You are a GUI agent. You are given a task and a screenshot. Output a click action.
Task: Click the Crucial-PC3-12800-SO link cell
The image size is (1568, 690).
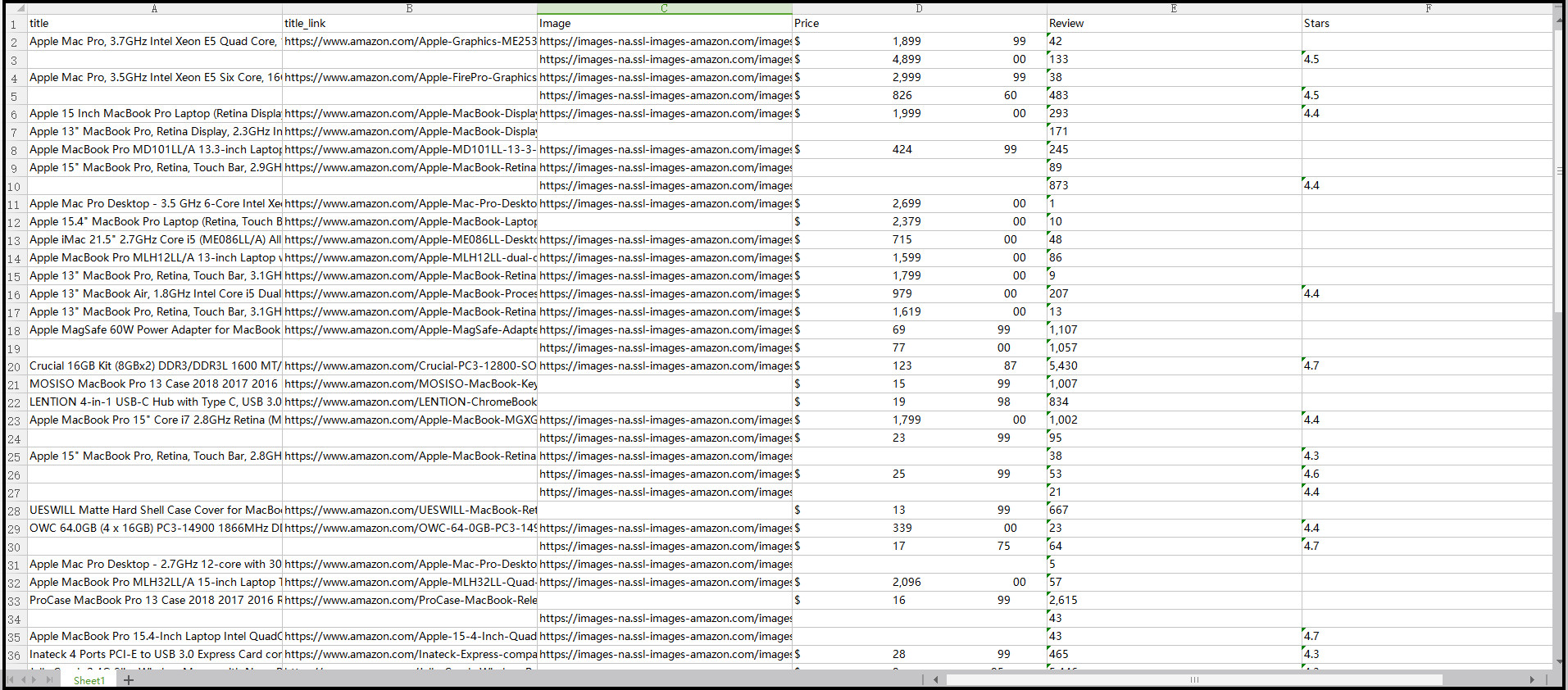point(410,366)
